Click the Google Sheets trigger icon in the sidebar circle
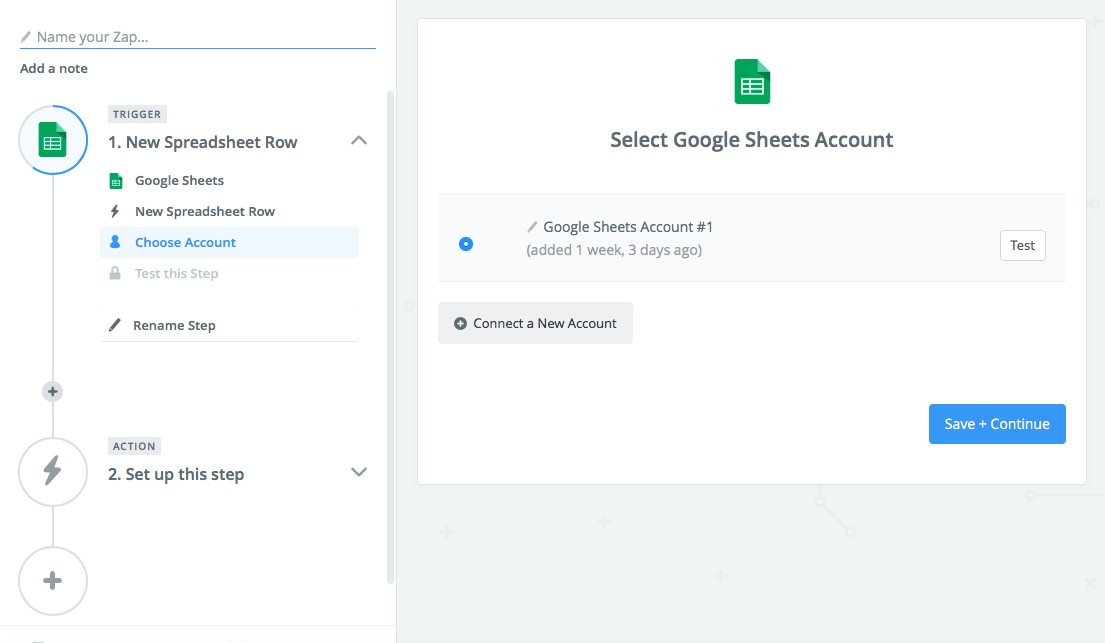 point(52,140)
